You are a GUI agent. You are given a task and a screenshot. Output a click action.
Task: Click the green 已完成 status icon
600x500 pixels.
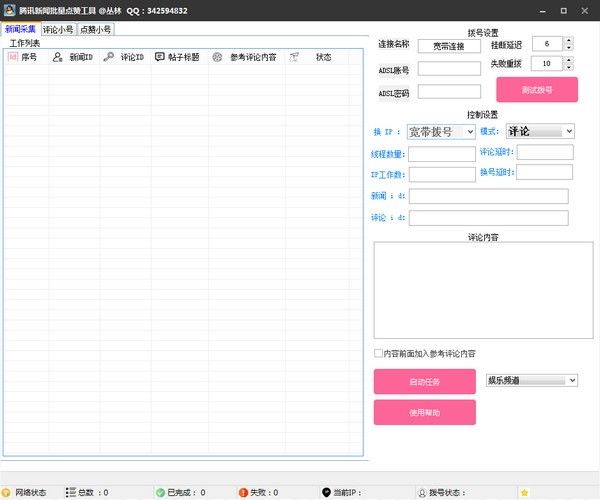(160, 492)
